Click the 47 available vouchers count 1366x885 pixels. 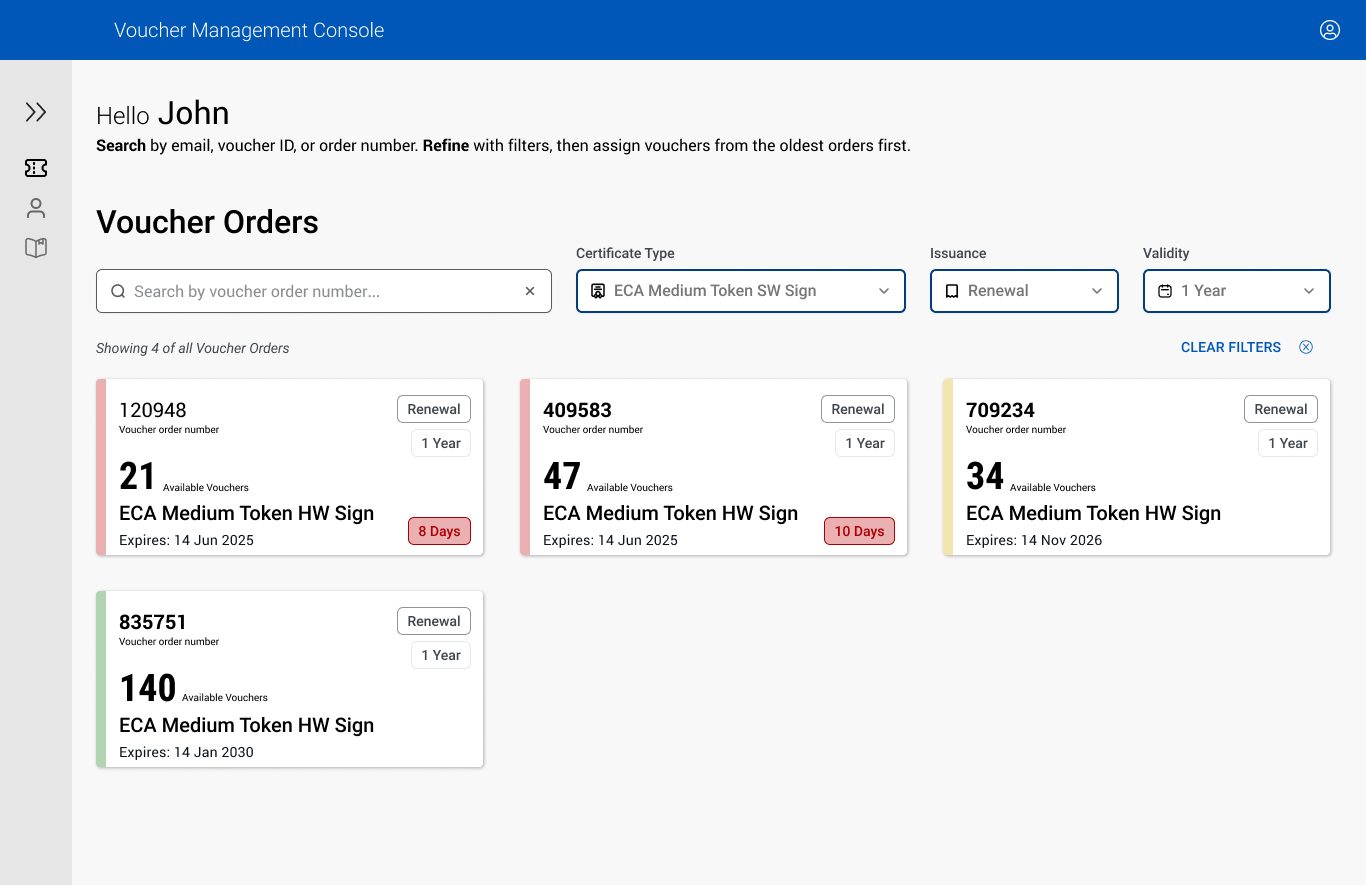(x=562, y=476)
